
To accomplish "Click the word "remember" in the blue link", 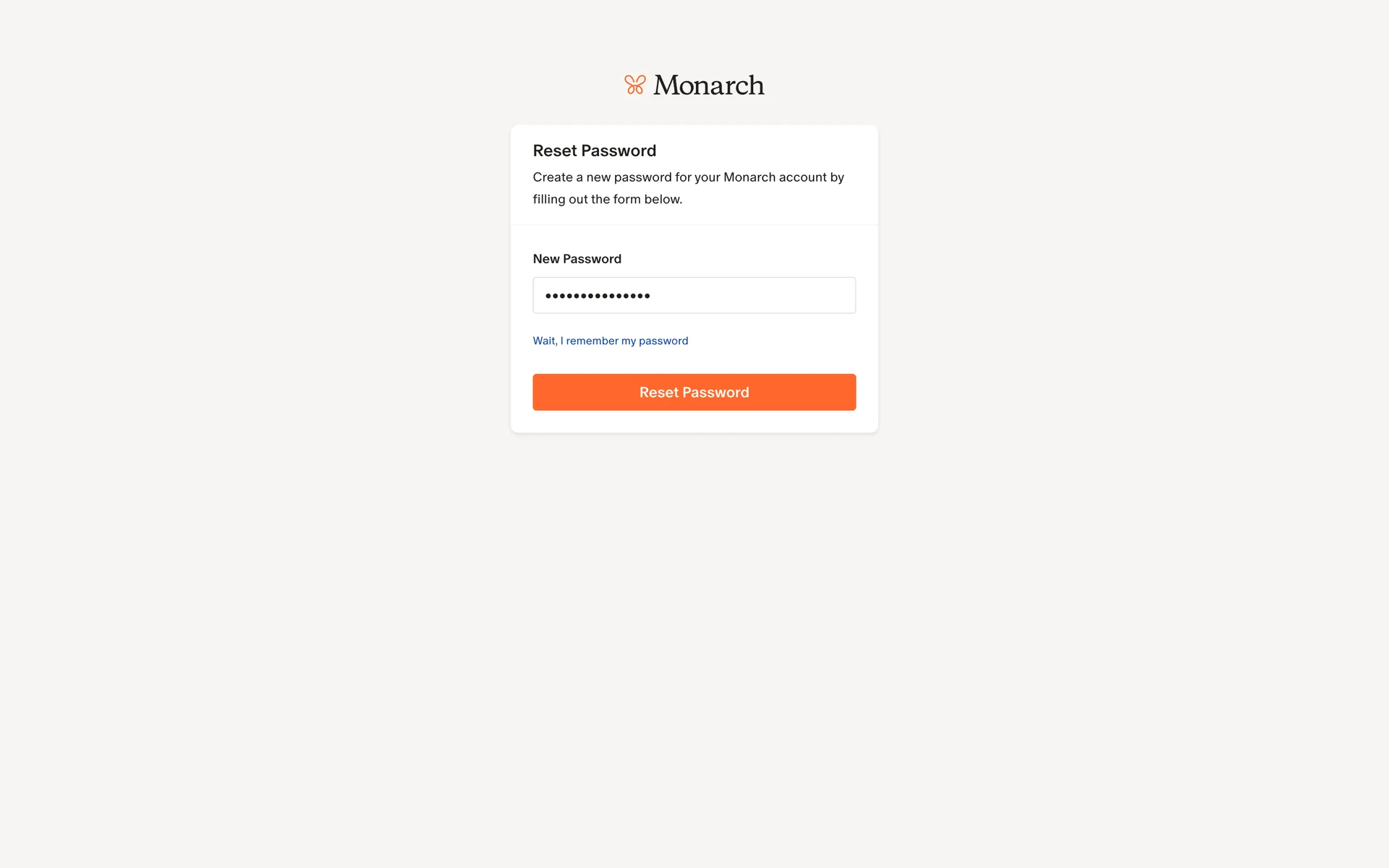I will pyautogui.click(x=592, y=341).
